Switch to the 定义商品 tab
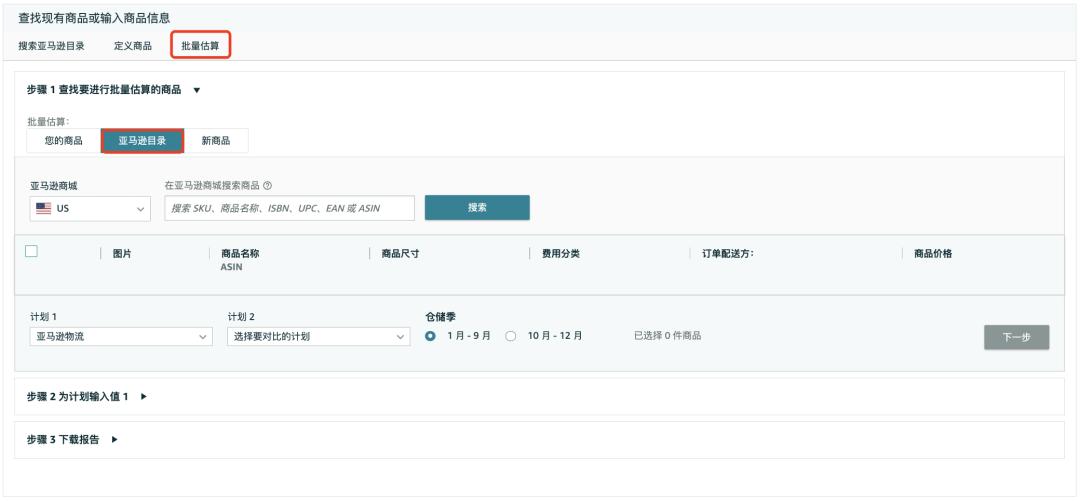Image resolution: width=1080 pixels, height=501 pixels. click(x=133, y=46)
